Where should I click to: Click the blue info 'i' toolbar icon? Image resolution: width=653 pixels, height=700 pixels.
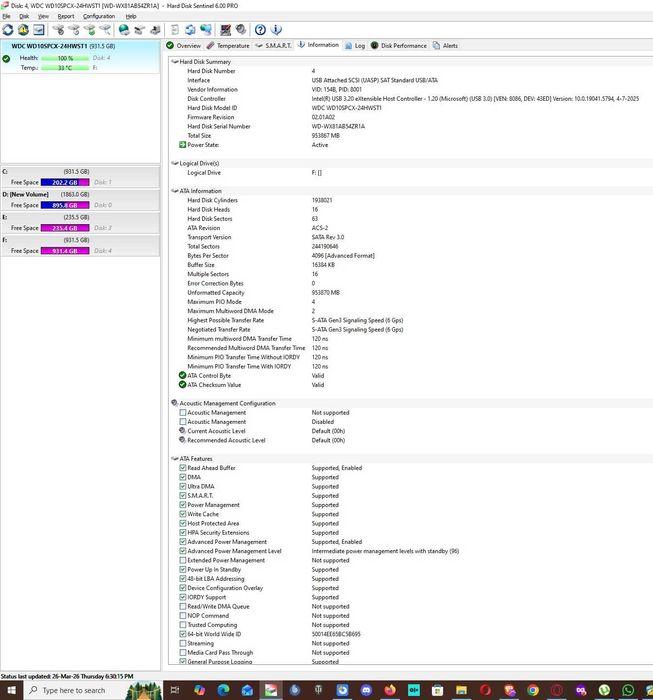(276, 30)
